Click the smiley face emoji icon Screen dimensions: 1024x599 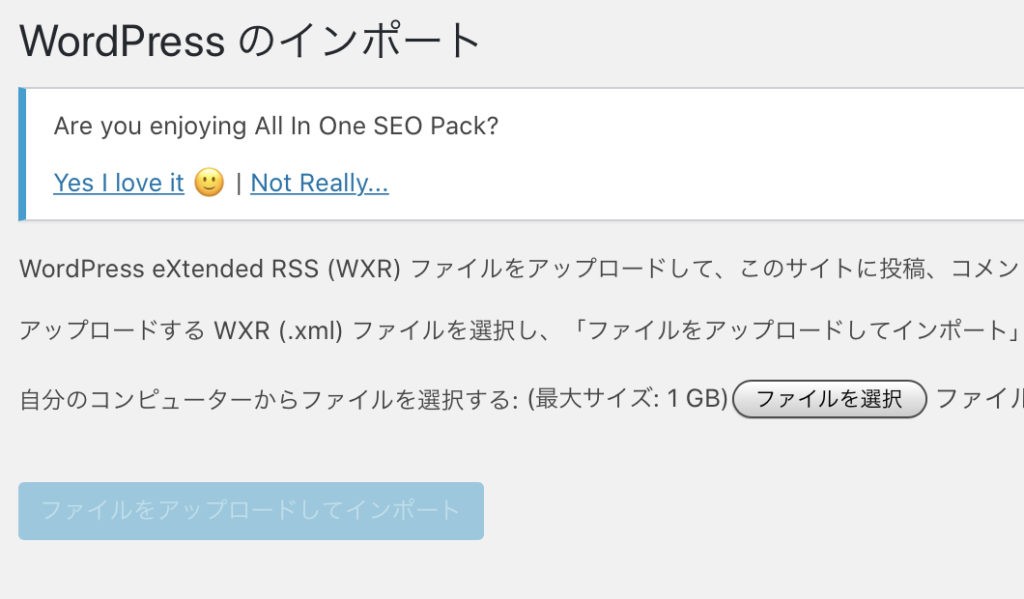(x=209, y=182)
